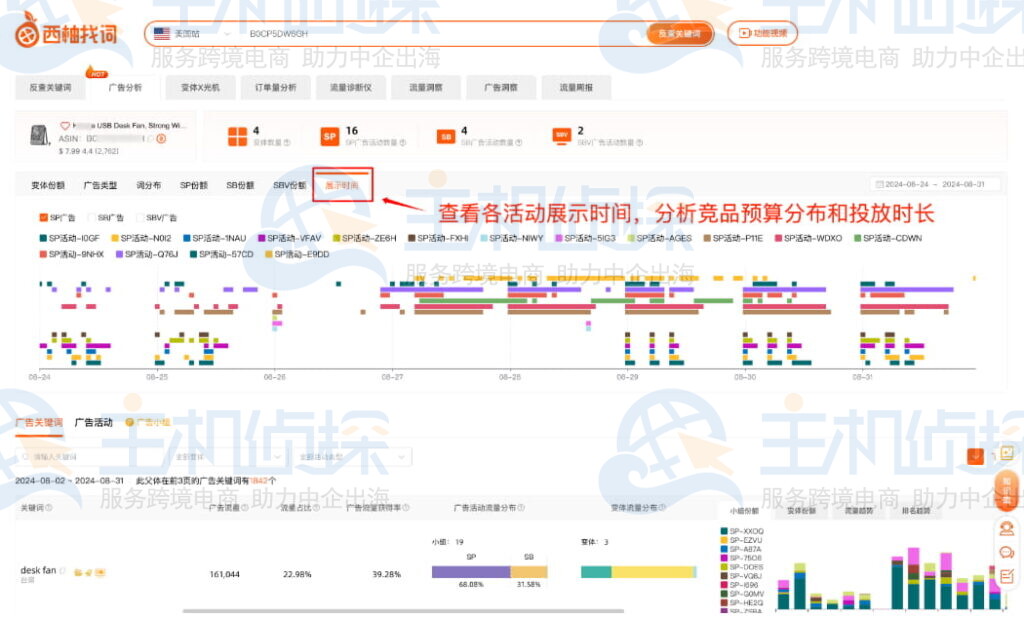Click the orange SP campaign count icon
This screenshot has width=1024, height=618.
(x=330, y=137)
